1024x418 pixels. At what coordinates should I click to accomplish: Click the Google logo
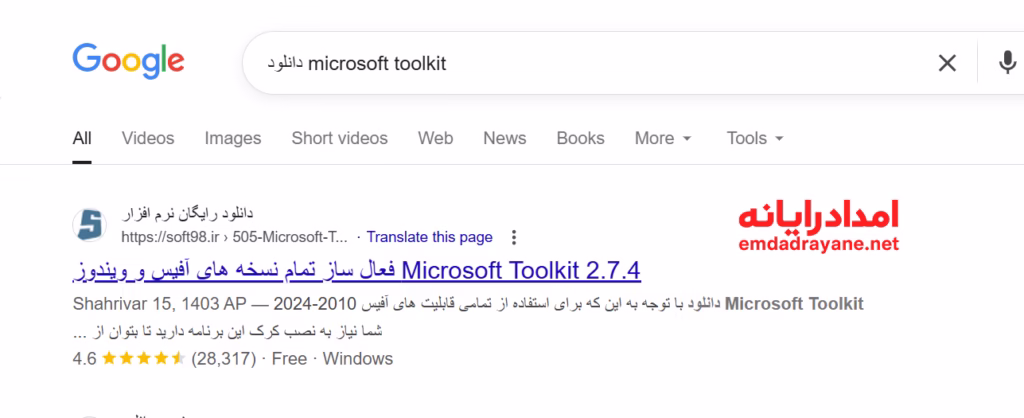point(128,60)
